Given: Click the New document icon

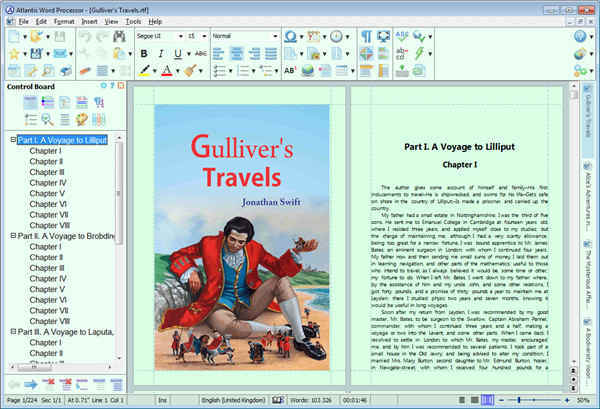Looking at the screenshot, I should pyautogui.click(x=14, y=37).
